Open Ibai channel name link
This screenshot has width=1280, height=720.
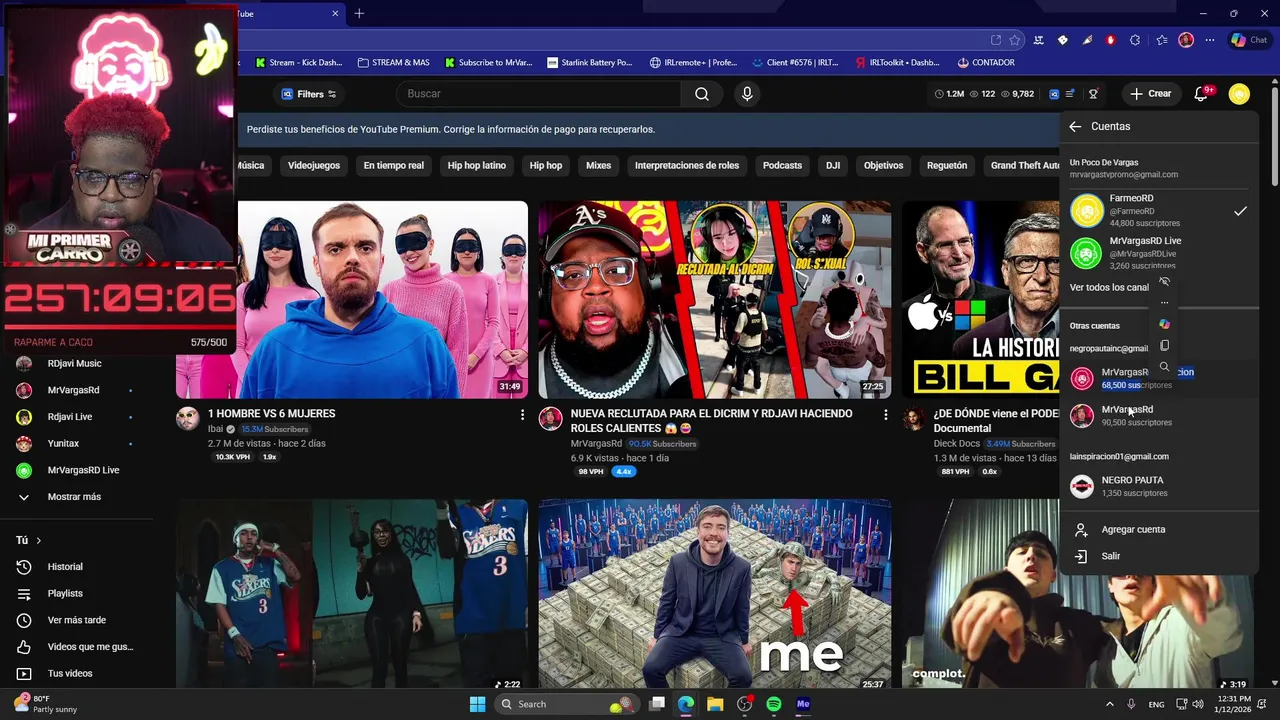(215, 429)
